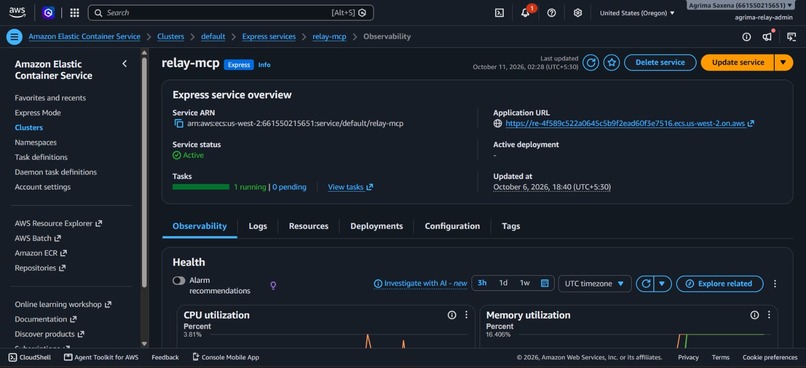The width and height of the screenshot is (806, 368).
Task: Open the Deployments tab
Action: pyautogui.click(x=377, y=226)
